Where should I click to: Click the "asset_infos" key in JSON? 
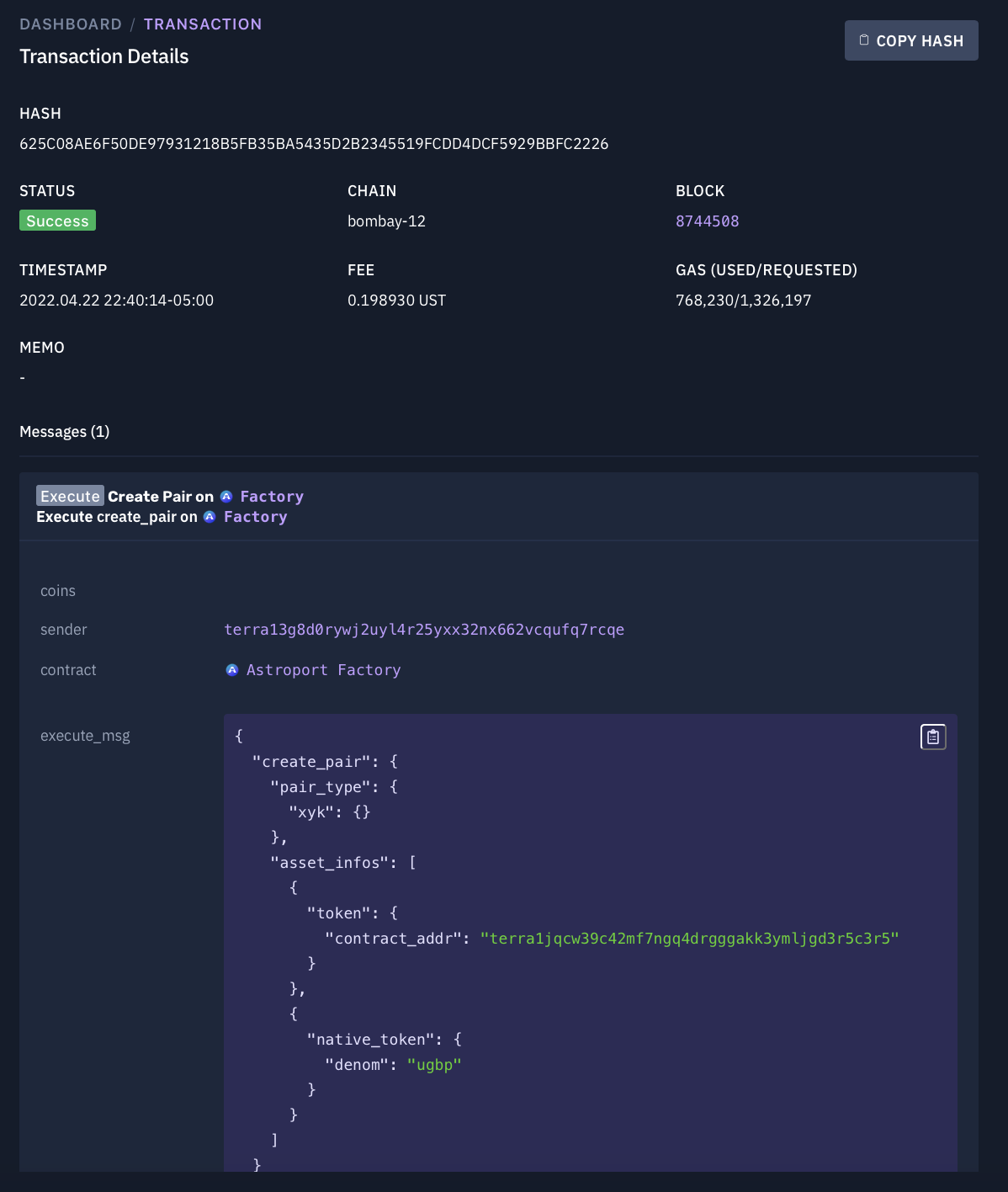click(x=329, y=863)
